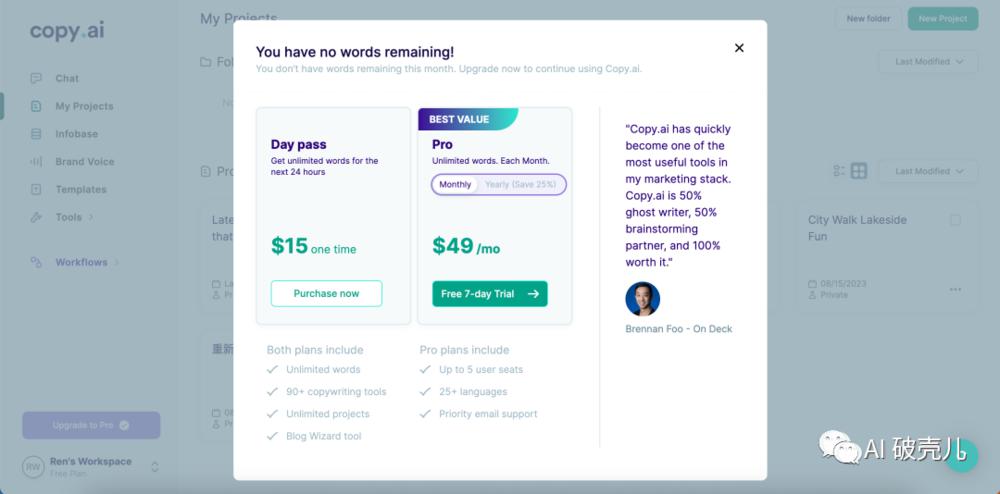The image size is (1000, 494).
Task: Click Brennan Foo's avatar photo
Action: pyautogui.click(x=642, y=299)
